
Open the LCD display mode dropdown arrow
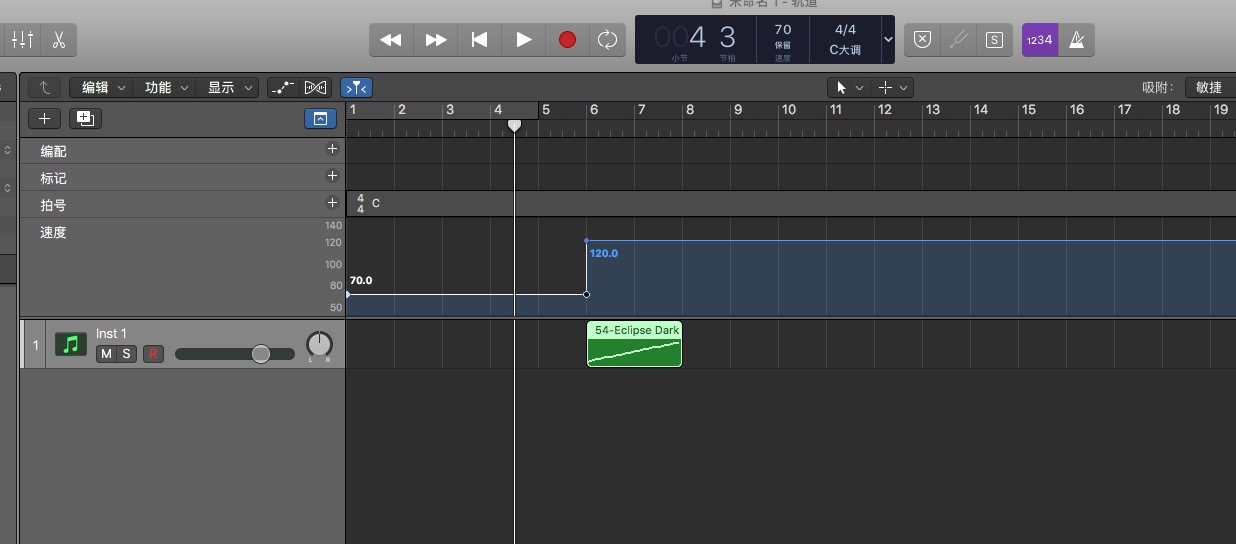[887, 40]
